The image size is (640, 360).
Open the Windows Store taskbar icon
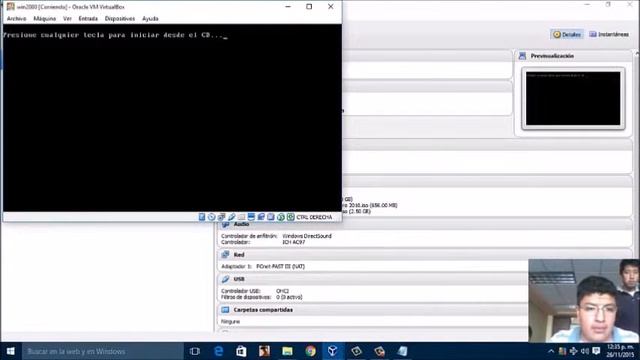241,351
